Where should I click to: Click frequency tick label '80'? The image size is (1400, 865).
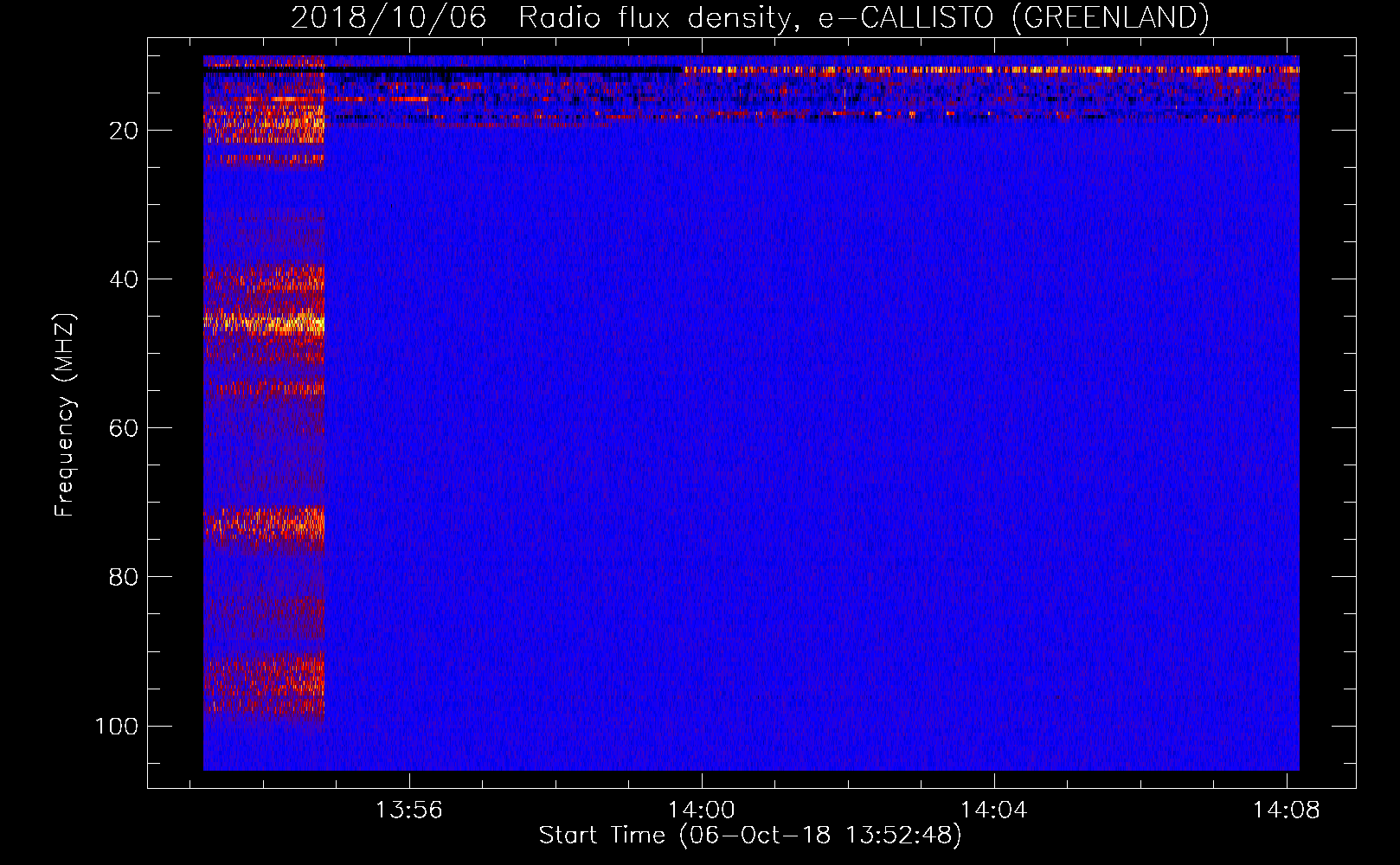(x=124, y=578)
